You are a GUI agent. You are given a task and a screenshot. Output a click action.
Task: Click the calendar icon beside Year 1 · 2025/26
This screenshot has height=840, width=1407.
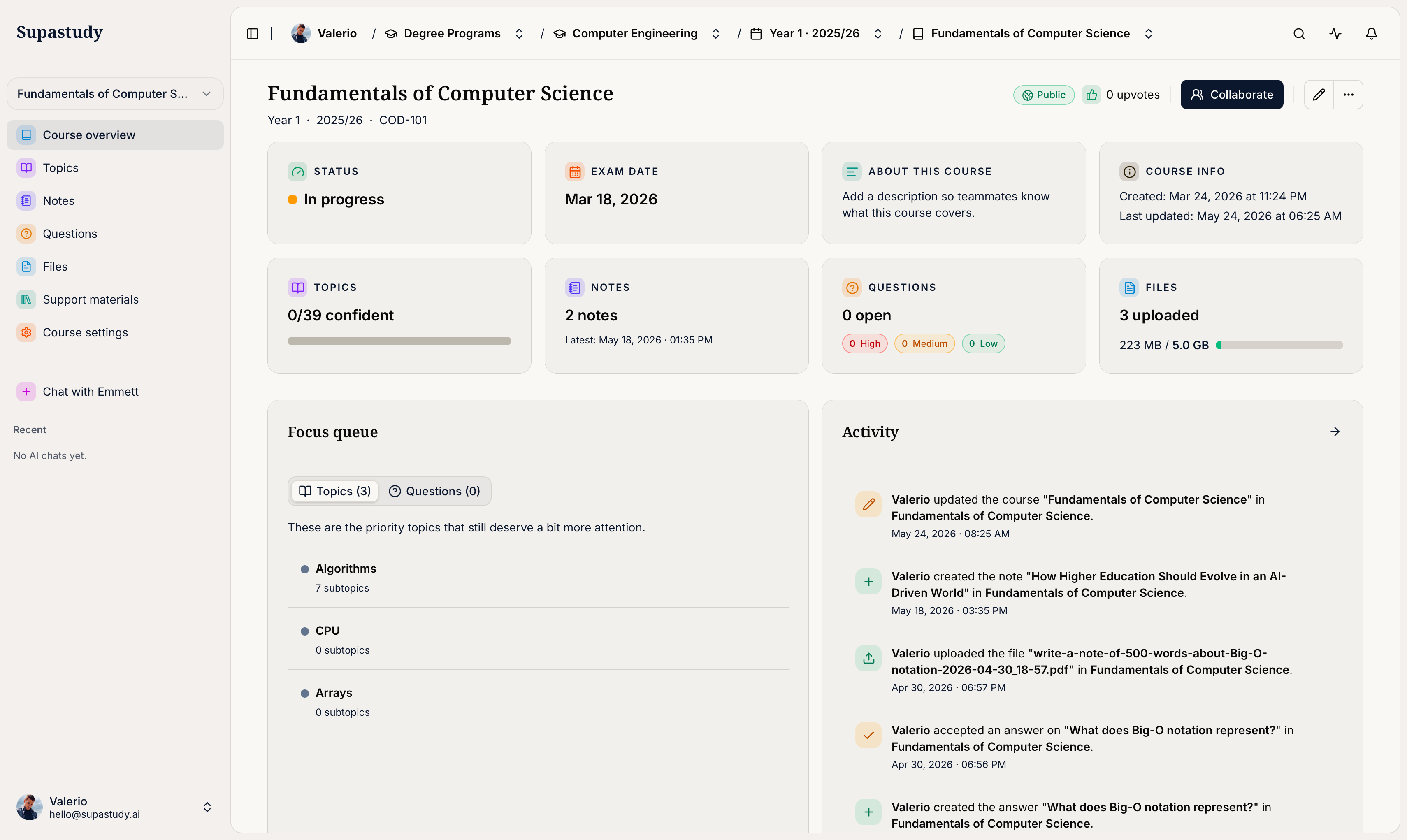[756, 33]
